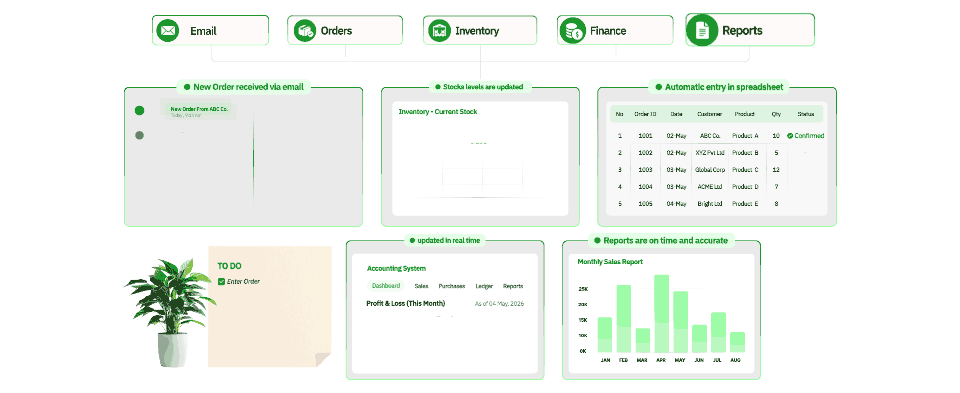Click the TO DO note heading
This screenshot has width=960, height=393.
(230, 266)
